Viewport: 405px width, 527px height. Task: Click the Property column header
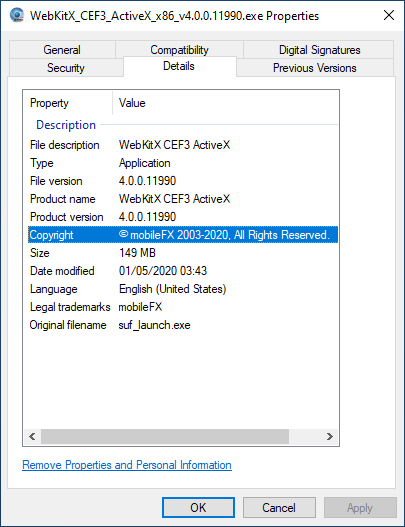click(x=68, y=103)
